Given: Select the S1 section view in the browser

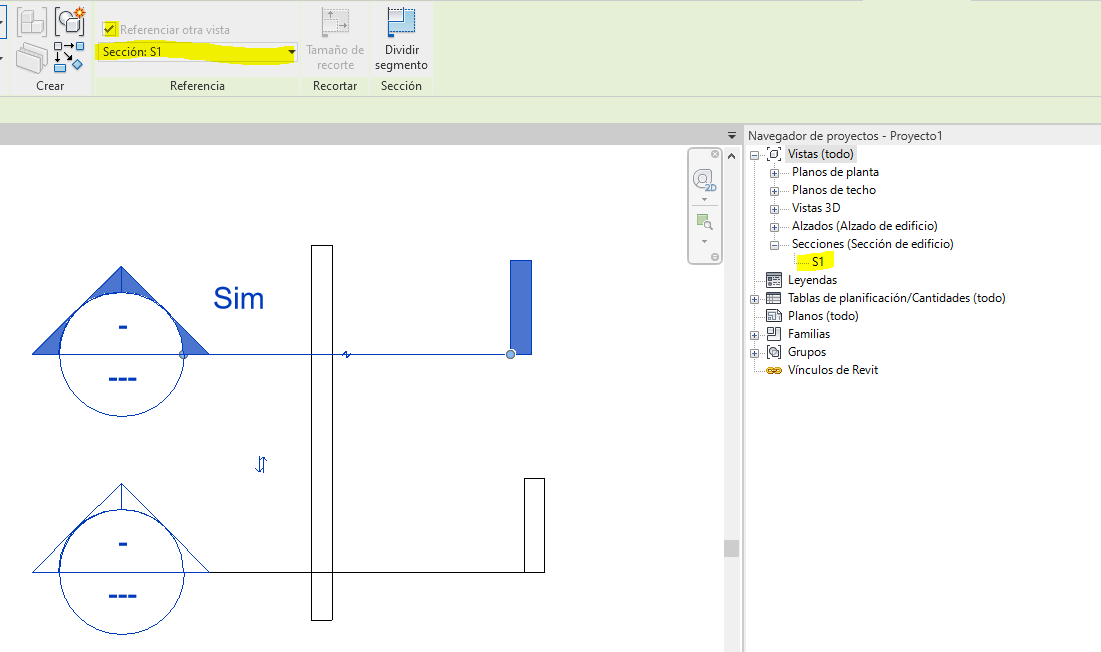Looking at the screenshot, I should point(812,261).
